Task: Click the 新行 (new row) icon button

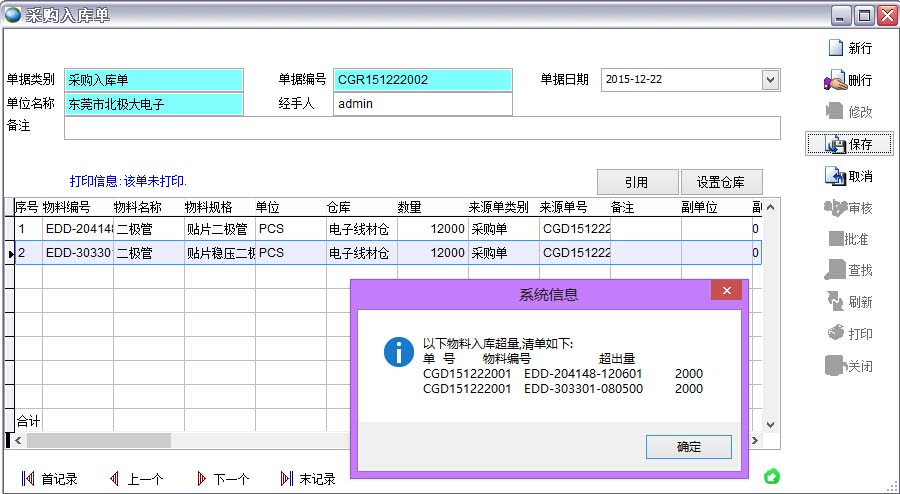Action: click(x=848, y=48)
